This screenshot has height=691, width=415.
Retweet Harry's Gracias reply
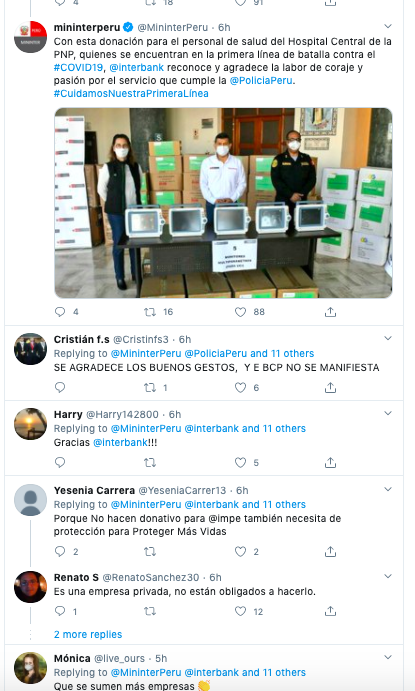click(150, 463)
